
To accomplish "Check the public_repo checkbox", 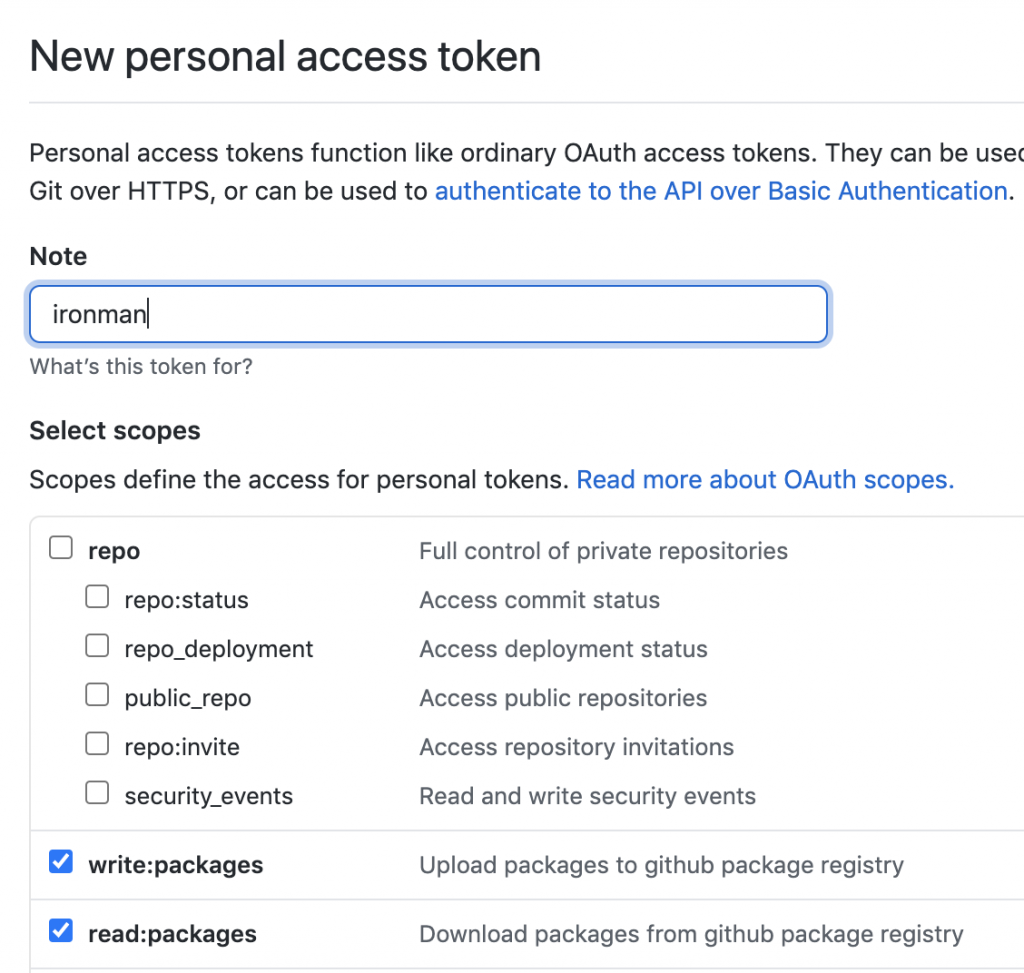I will (97, 695).
